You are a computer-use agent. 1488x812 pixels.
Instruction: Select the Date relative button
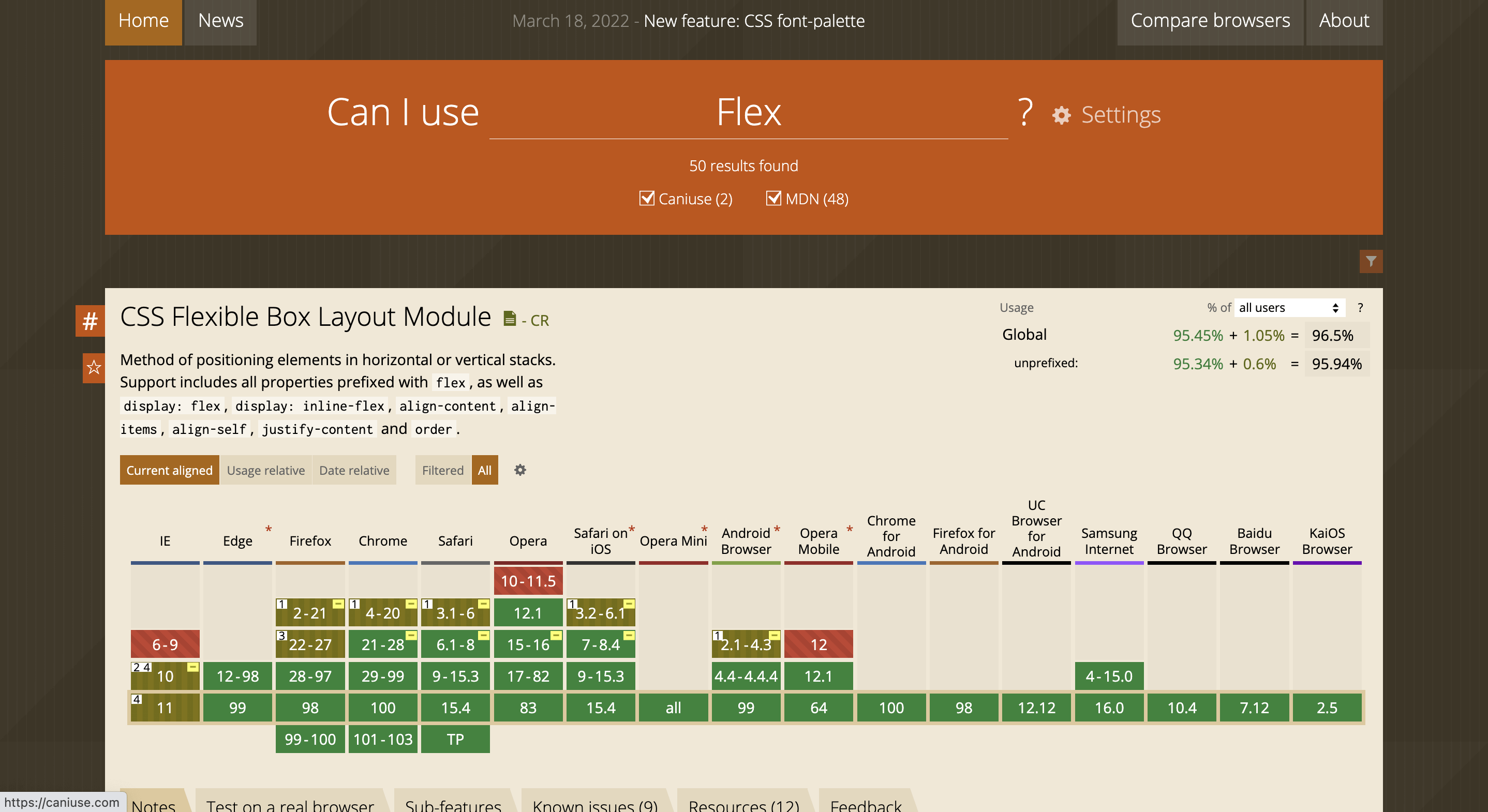click(354, 470)
